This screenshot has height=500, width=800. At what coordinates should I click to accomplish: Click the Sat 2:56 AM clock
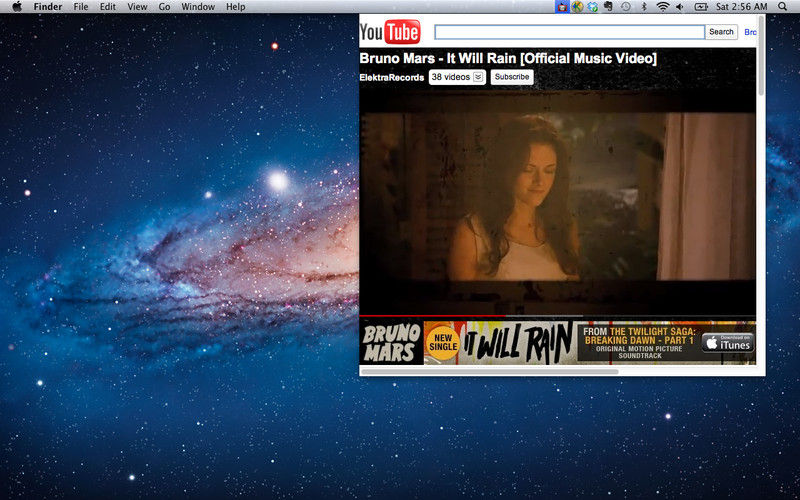coord(742,7)
